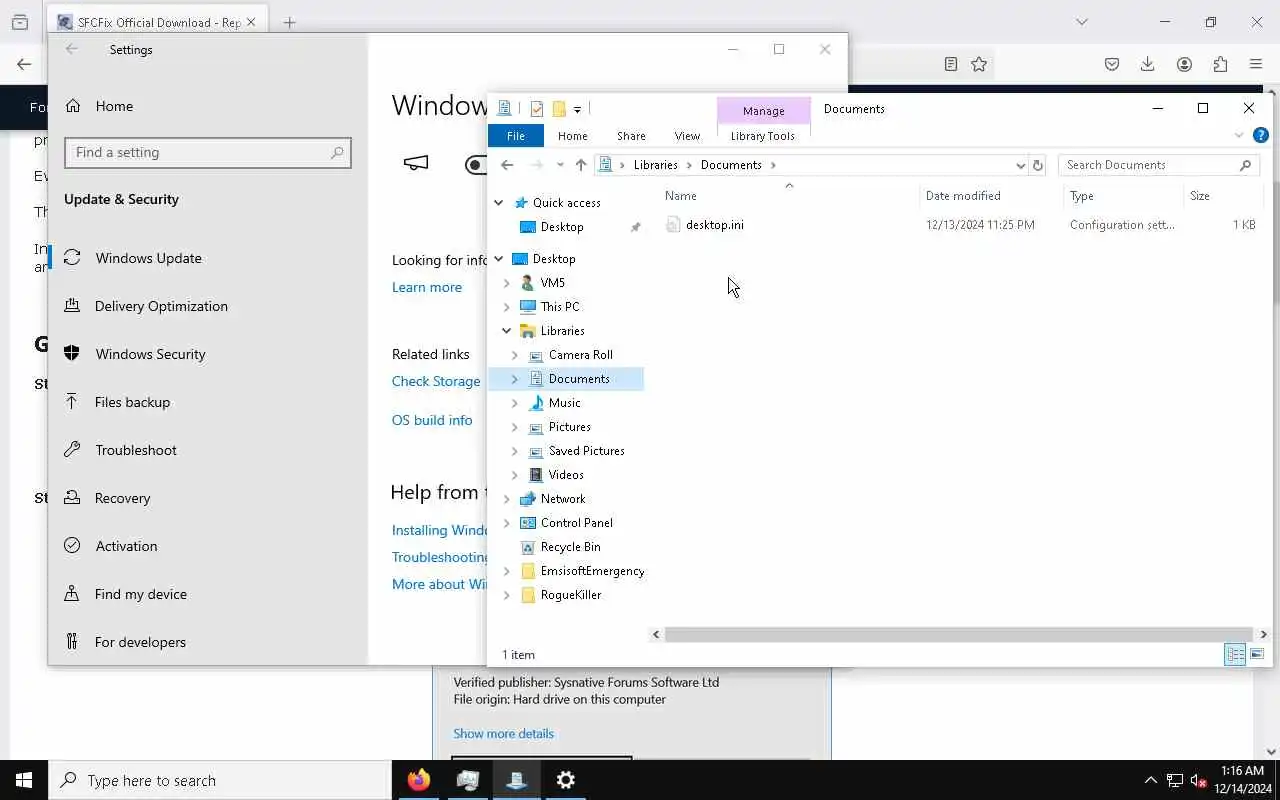The width and height of the screenshot is (1280, 800).
Task: Switch to details view layout icon
Action: coord(1235,655)
